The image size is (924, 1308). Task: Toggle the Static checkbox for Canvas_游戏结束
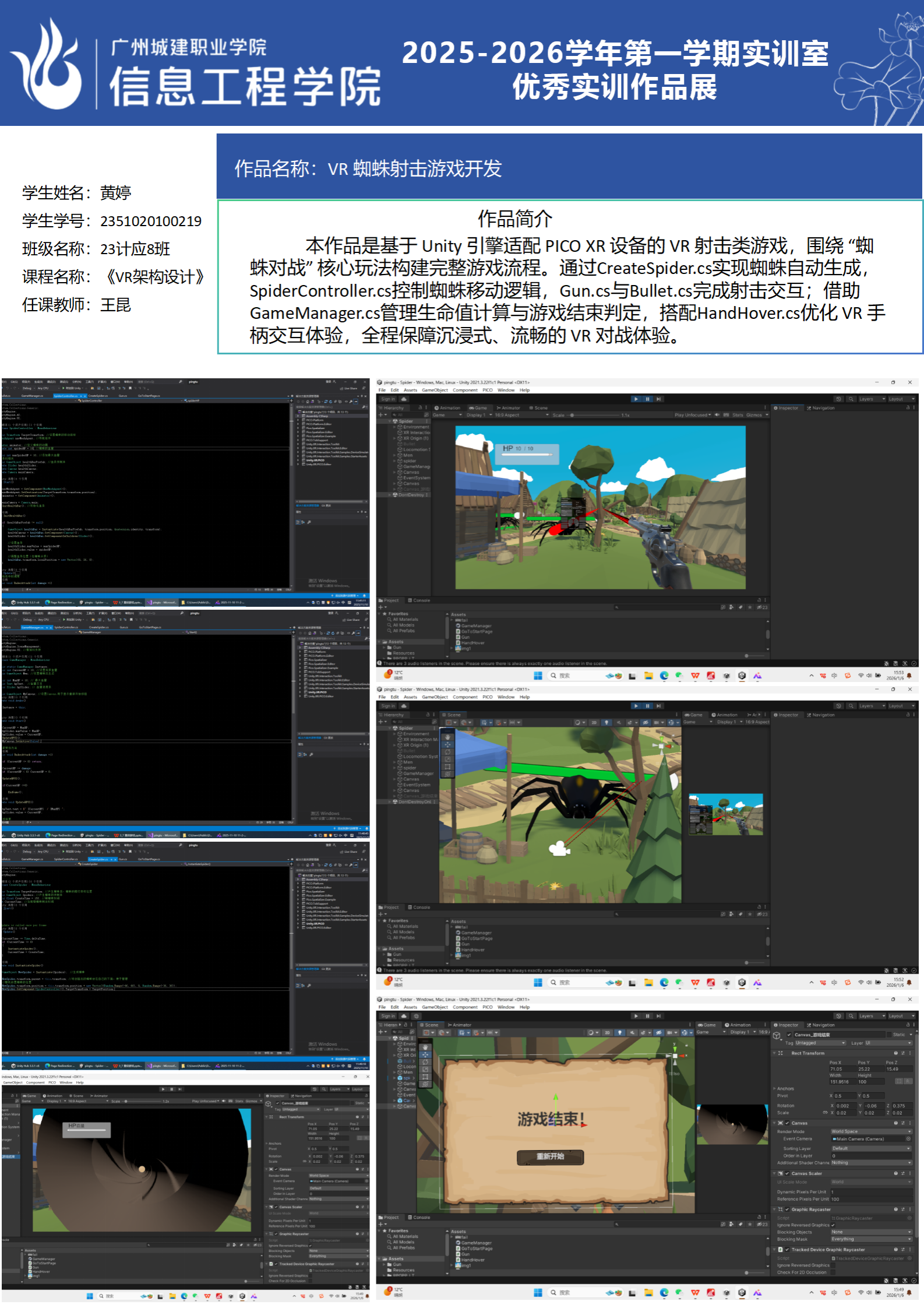coord(889,1035)
